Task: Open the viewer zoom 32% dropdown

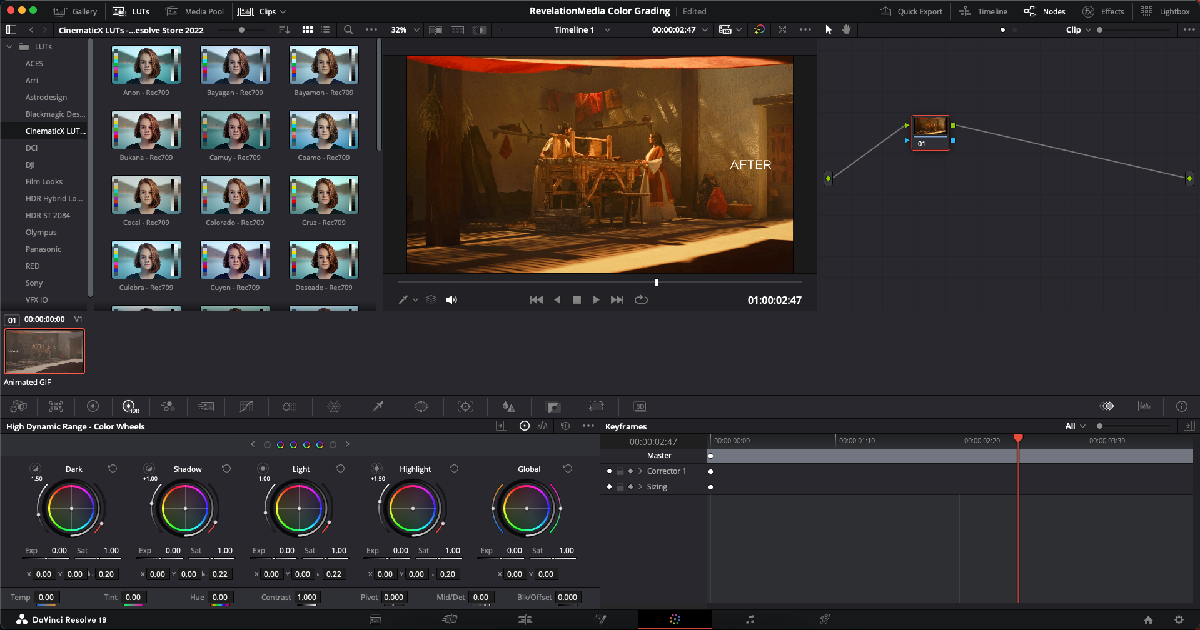Action: (403, 30)
